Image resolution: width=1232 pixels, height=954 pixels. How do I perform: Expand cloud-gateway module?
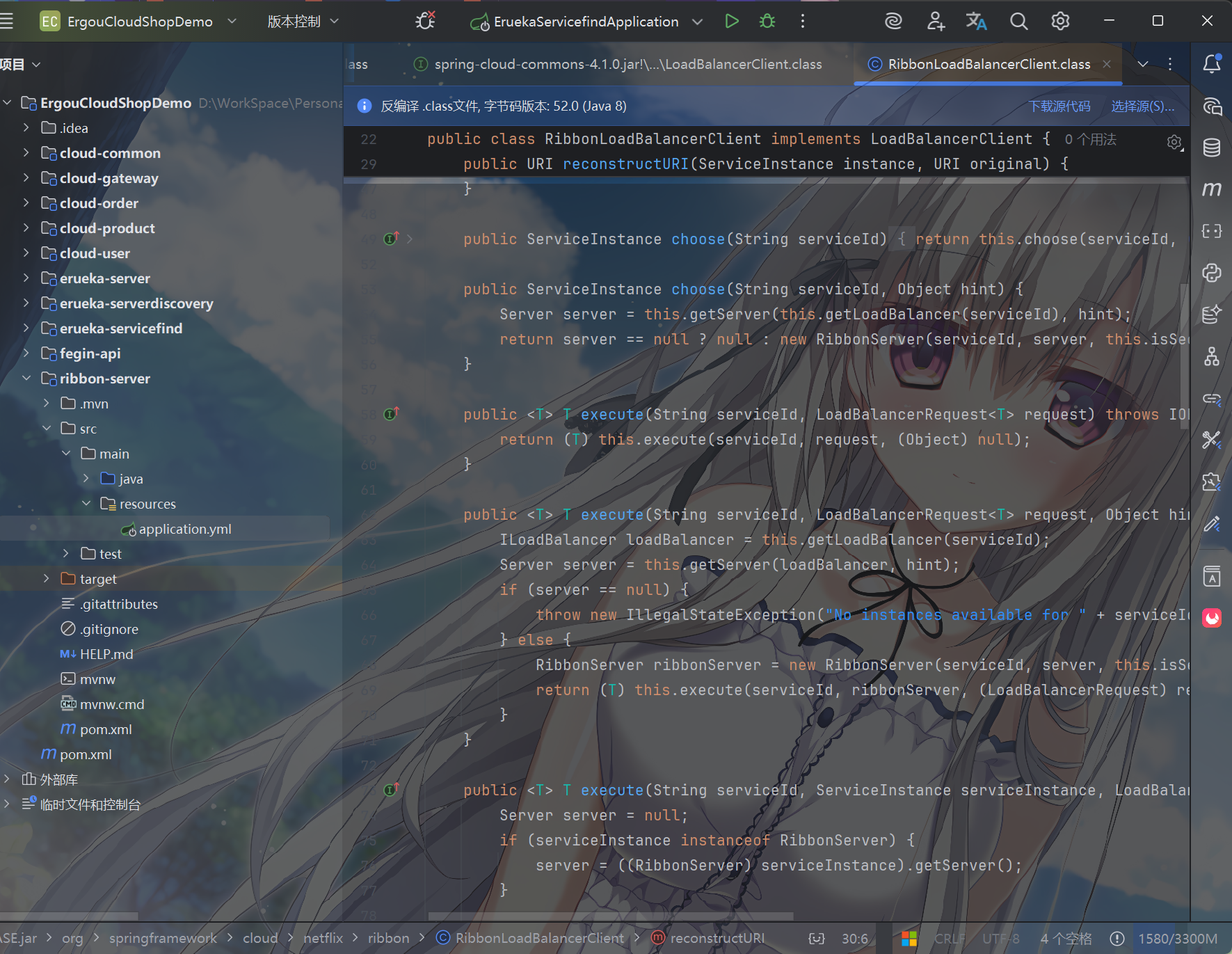(x=26, y=178)
